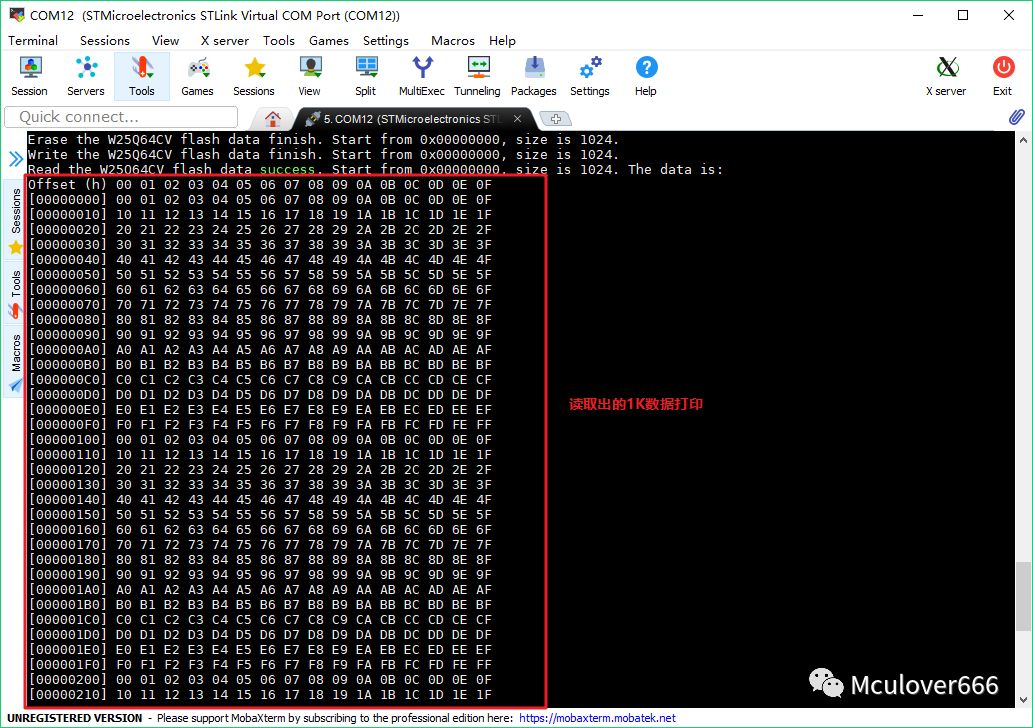Open the Help menu
Viewport: 1033px width, 728px height.
pos(502,41)
